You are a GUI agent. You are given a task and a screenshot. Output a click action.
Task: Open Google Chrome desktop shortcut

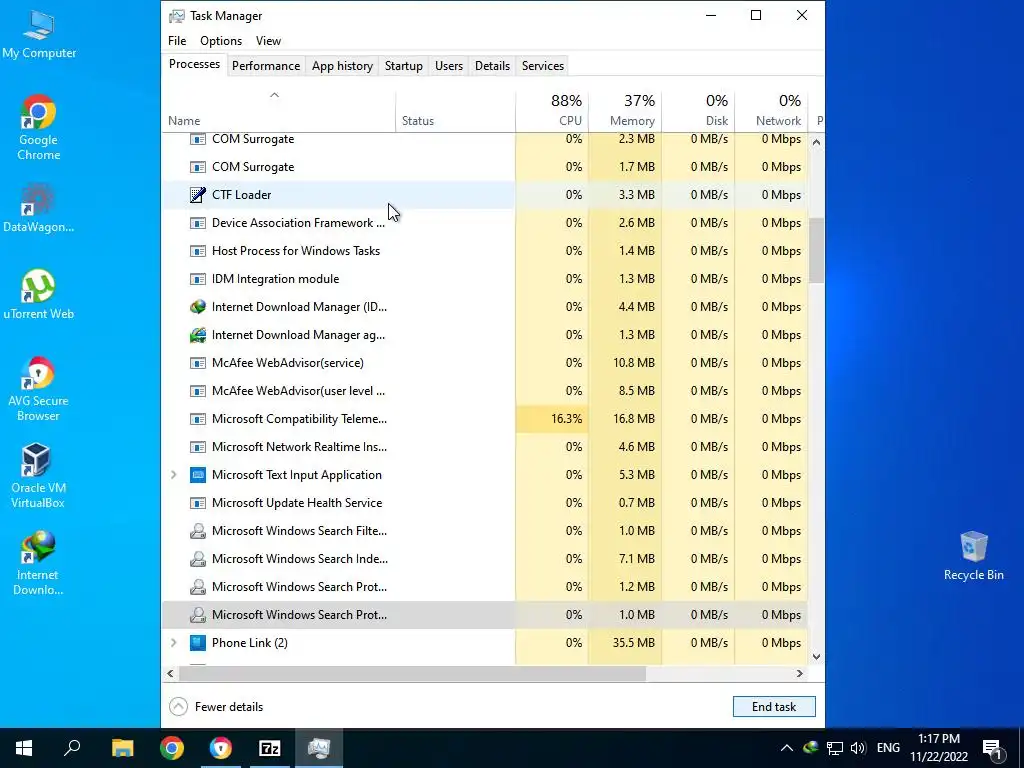[x=39, y=128]
